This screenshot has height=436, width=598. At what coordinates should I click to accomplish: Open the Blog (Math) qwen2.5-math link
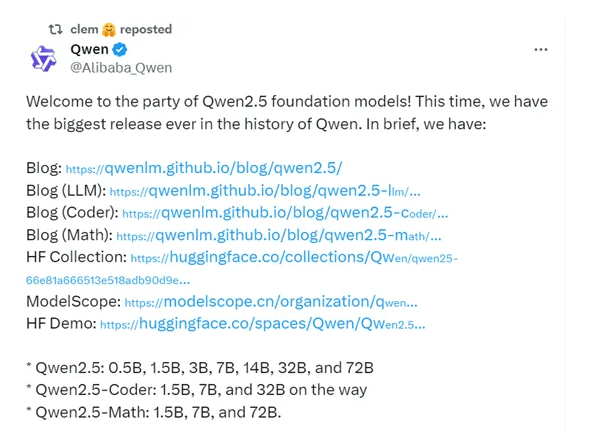tap(279, 235)
